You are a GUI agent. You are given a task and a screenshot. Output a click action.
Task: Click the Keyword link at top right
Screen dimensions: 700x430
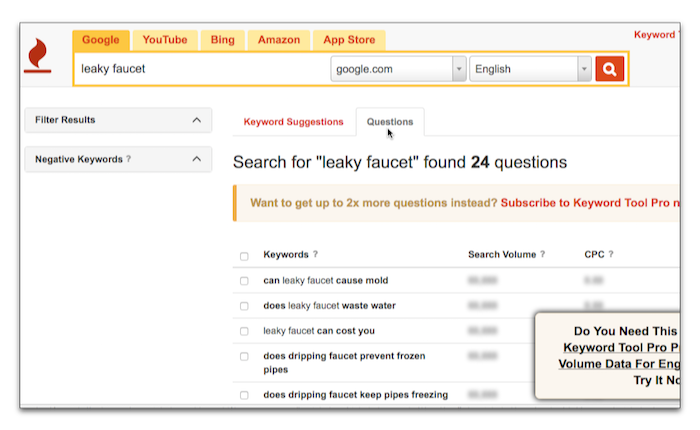[656, 35]
